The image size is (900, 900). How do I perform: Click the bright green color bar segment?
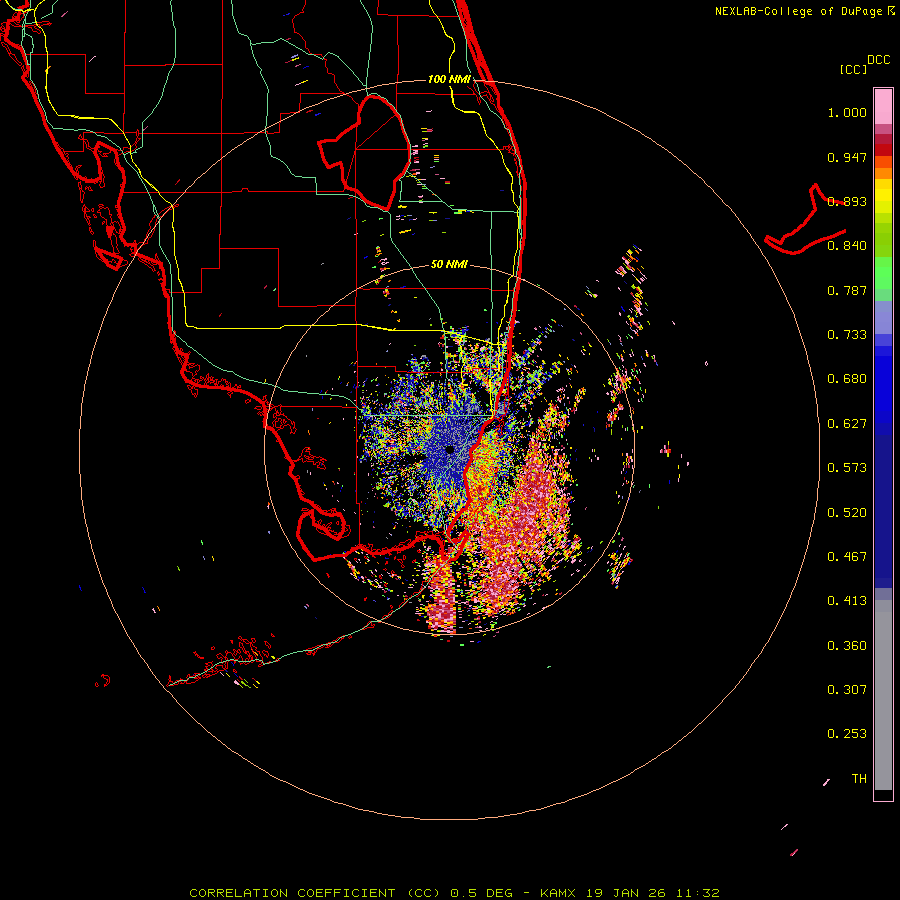[883, 273]
